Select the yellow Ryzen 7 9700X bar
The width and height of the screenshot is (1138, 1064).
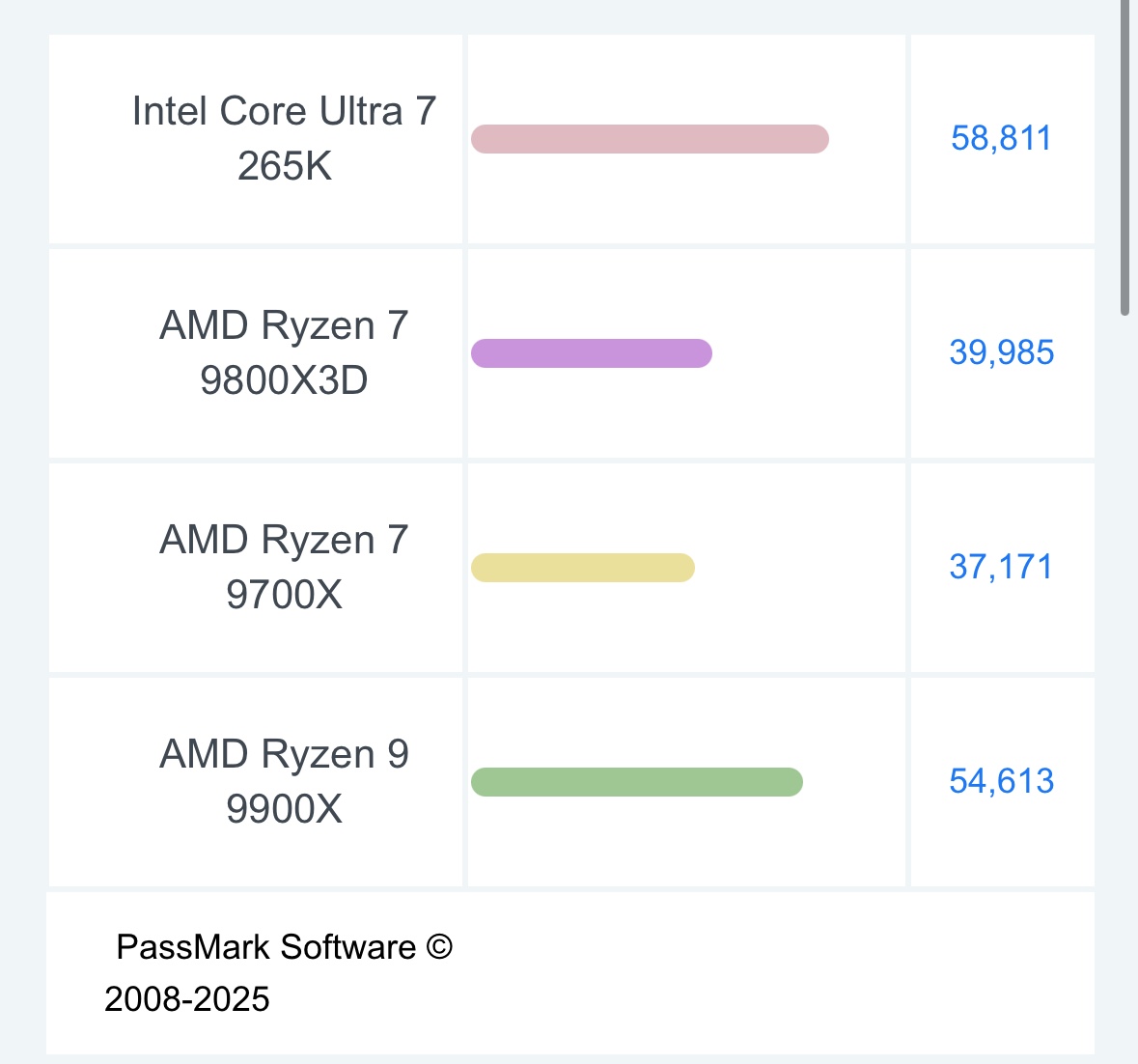[x=583, y=568]
